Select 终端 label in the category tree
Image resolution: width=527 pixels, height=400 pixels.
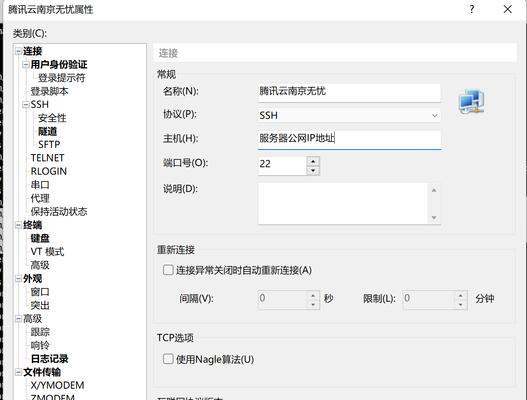point(32,225)
